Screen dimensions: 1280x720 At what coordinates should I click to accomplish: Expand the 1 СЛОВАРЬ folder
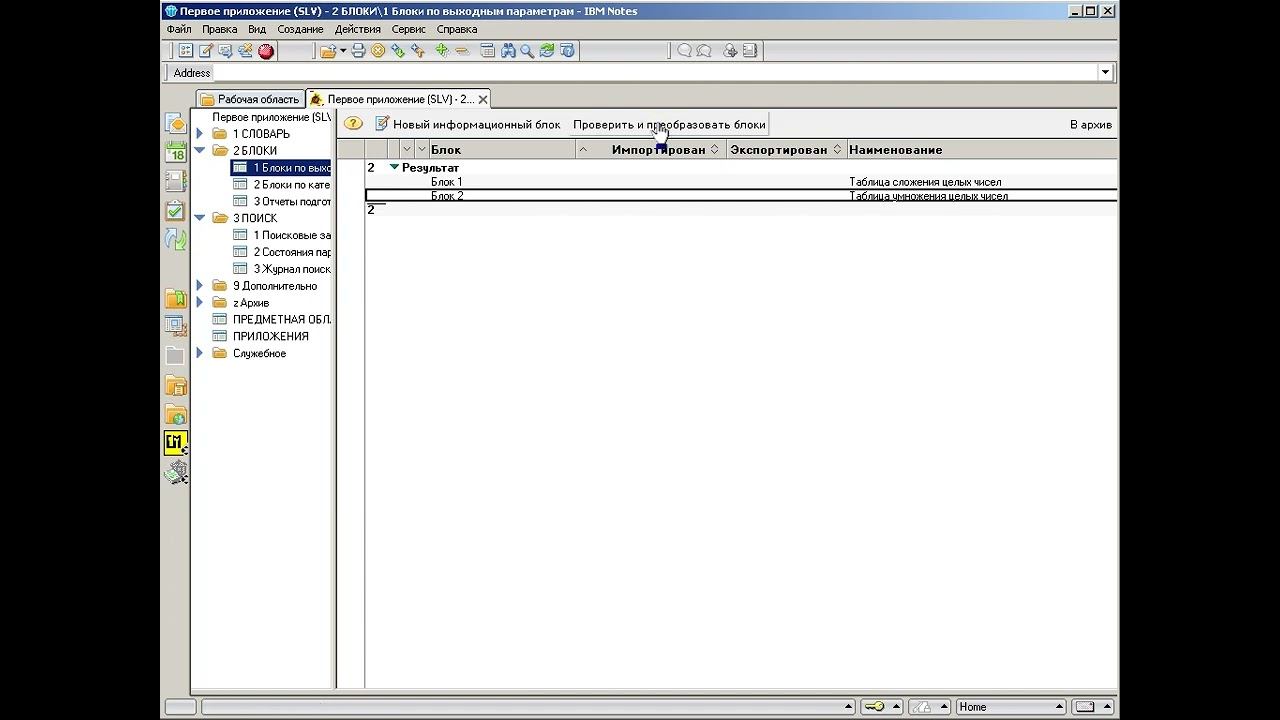point(200,134)
